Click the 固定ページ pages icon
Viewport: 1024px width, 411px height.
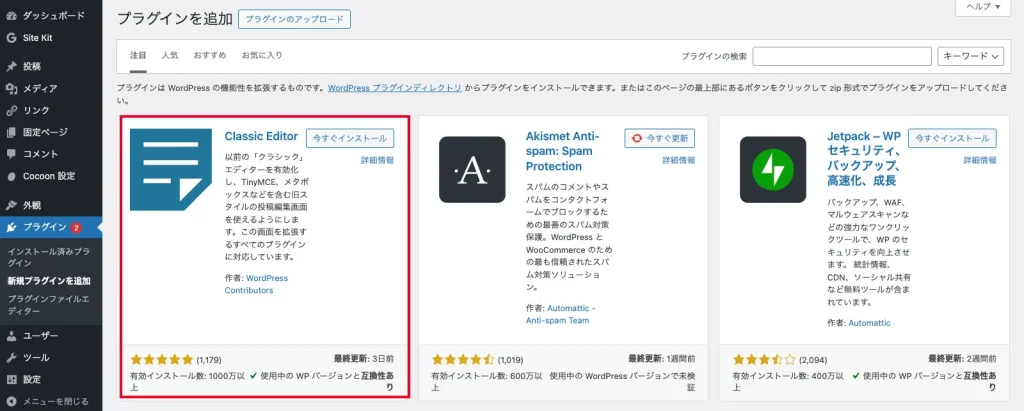click(x=10, y=132)
